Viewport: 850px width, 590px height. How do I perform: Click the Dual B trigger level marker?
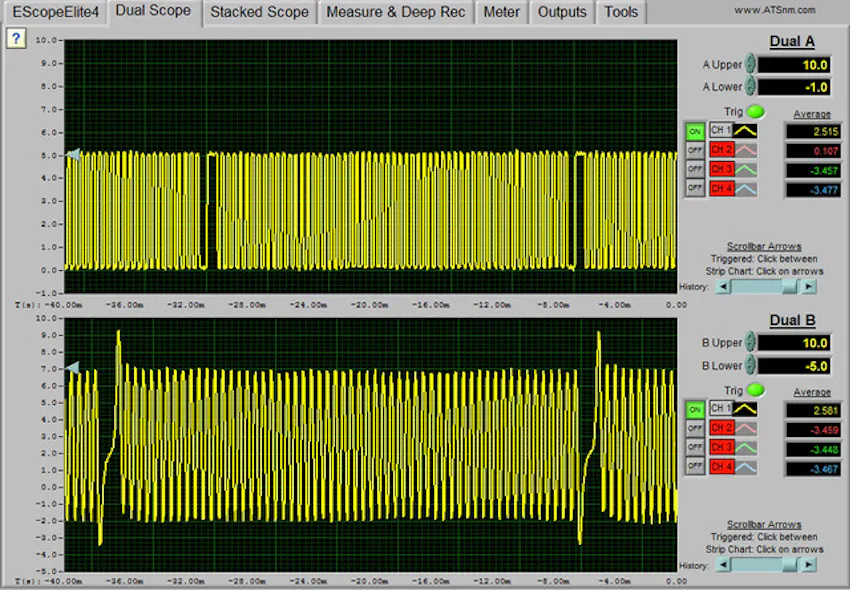tap(73, 368)
